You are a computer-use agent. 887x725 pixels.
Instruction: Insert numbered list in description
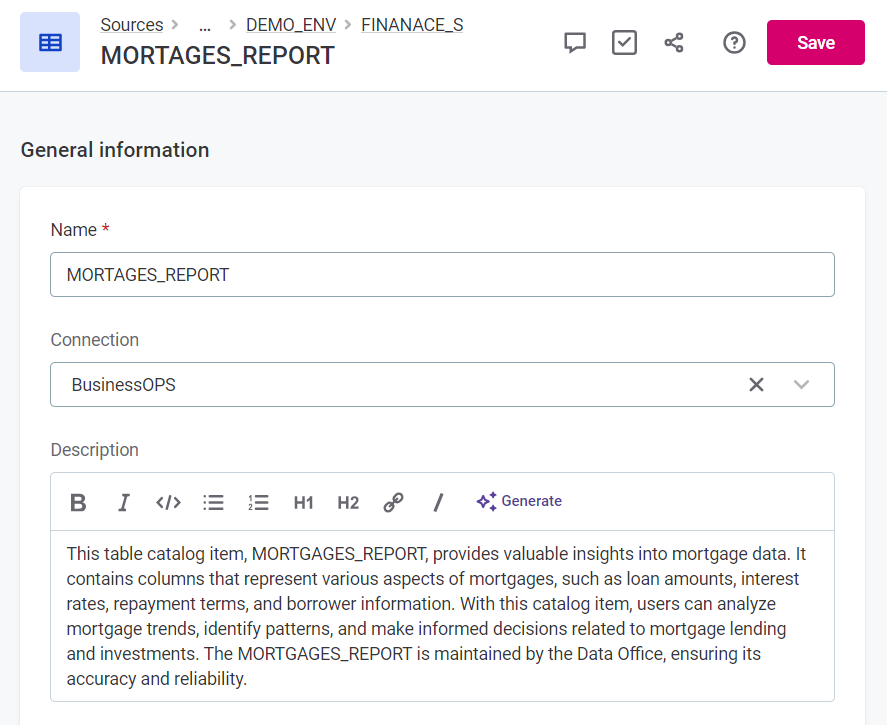(x=258, y=502)
